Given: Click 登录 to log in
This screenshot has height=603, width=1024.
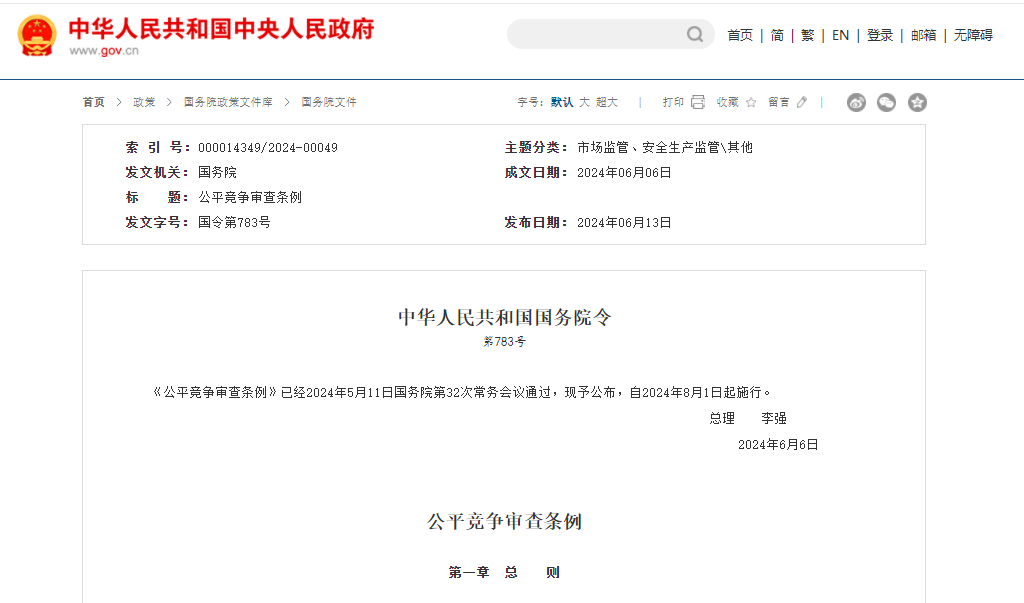Looking at the screenshot, I should (x=880, y=35).
